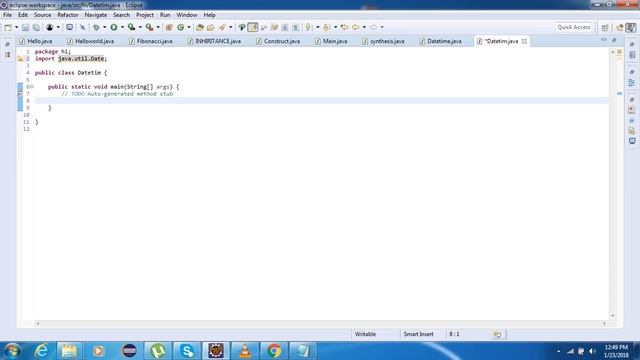Open the Refactor menu

[x=68, y=15]
